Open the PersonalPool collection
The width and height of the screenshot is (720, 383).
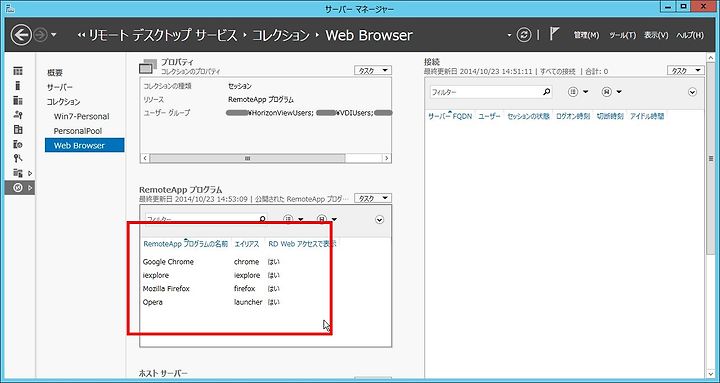78,131
